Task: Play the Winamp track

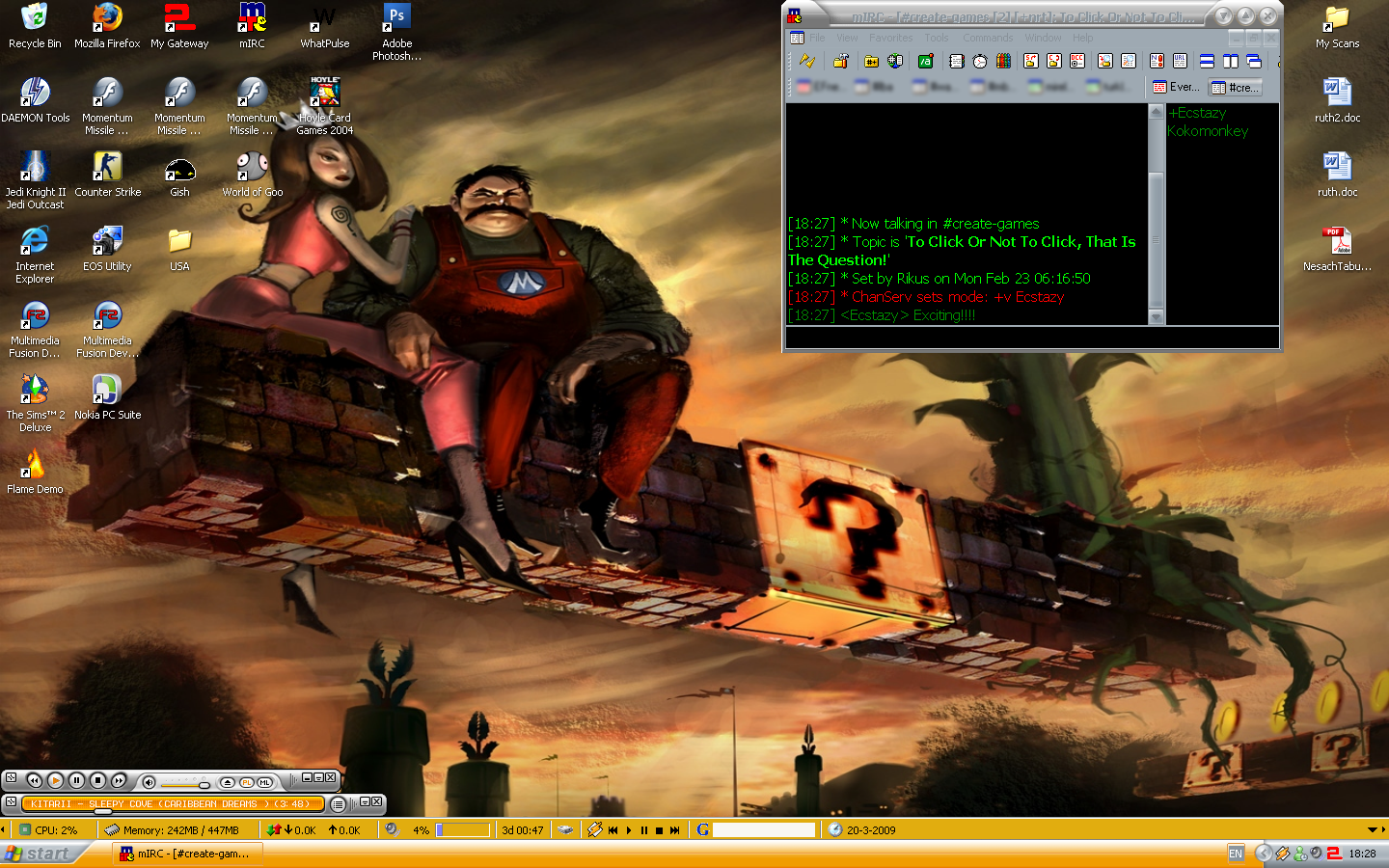Action: [x=55, y=780]
